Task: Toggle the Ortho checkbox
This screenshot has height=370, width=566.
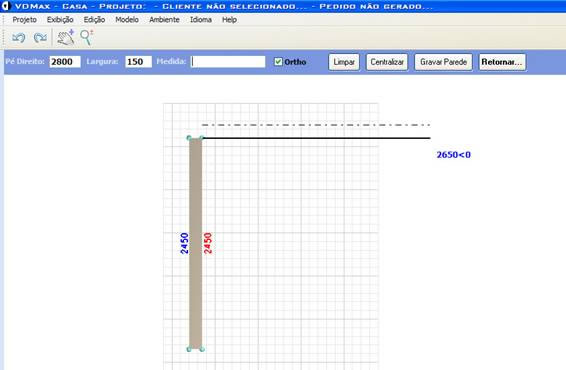Action: point(278,62)
